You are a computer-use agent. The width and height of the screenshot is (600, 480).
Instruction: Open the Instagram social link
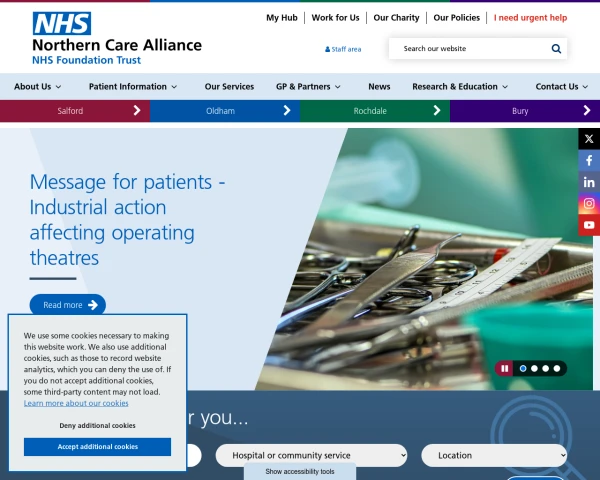click(589, 203)
